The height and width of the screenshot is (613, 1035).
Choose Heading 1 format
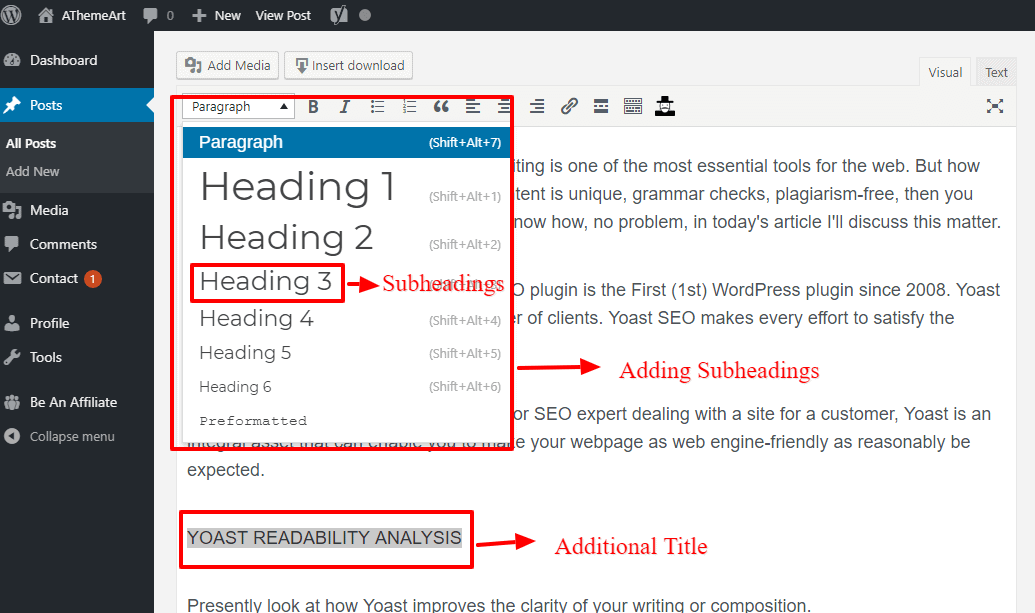click(x=347, y=187)
